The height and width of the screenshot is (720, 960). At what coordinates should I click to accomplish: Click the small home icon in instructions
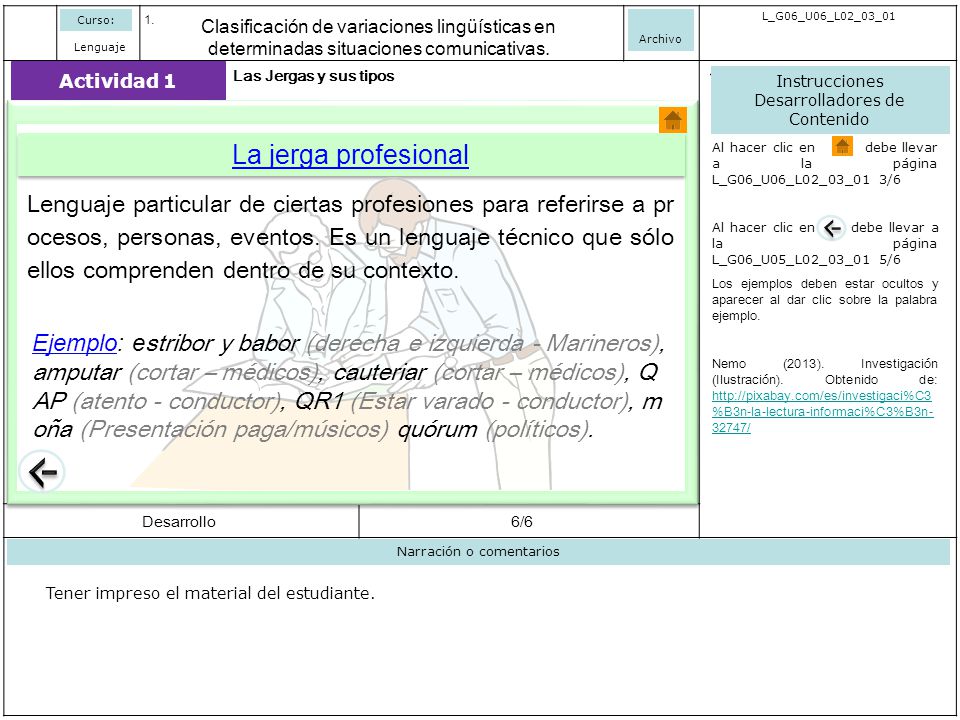pyautogui.click(x=842, y=146)
